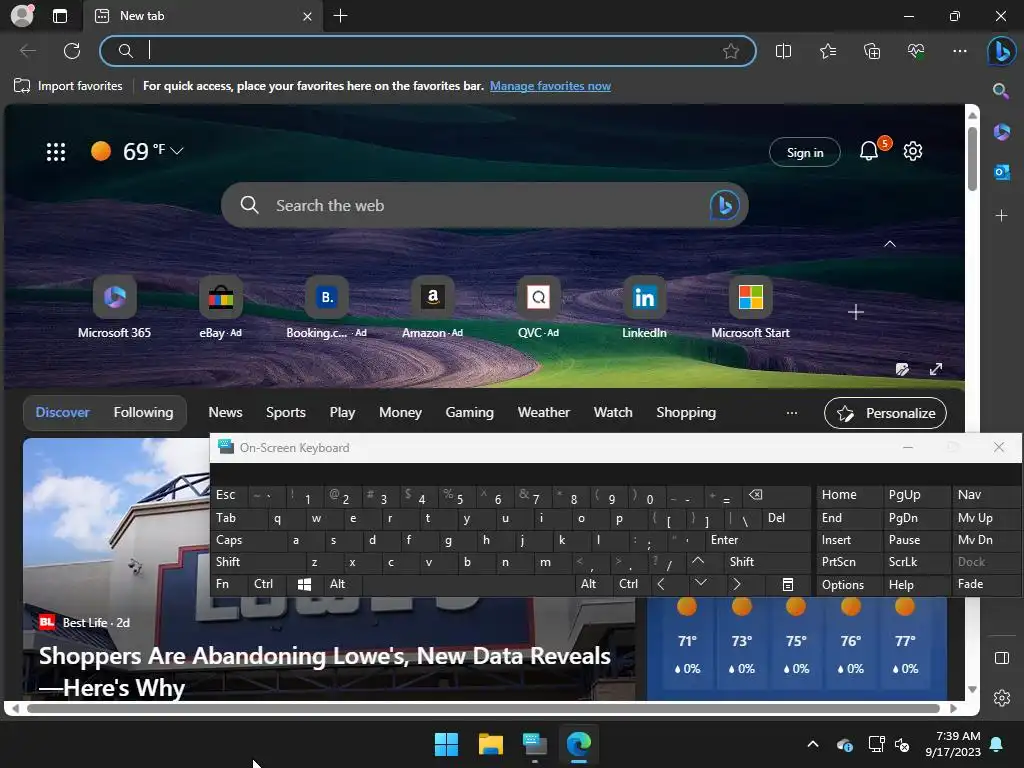Open the QVC quick link
The height and width of the screenshot is (768, 1024).
coord(538,298)
